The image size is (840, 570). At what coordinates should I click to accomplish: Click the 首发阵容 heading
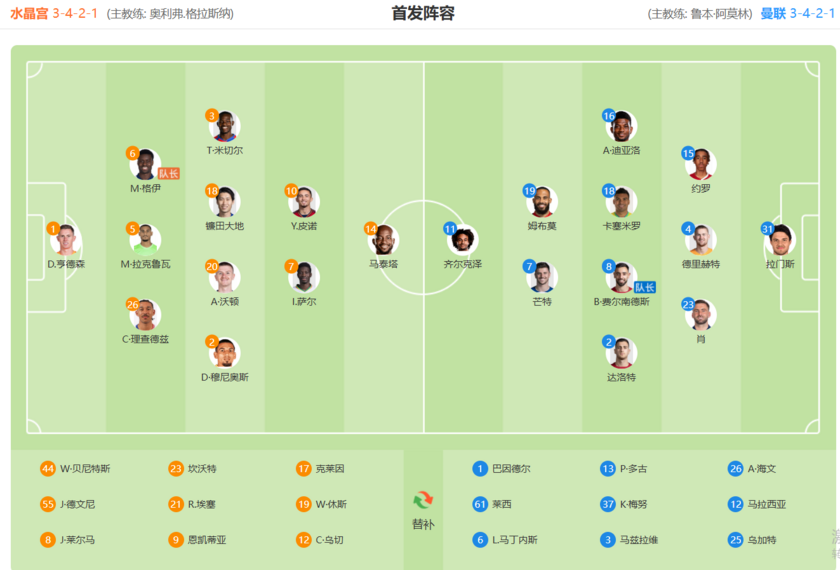(423, 14)
